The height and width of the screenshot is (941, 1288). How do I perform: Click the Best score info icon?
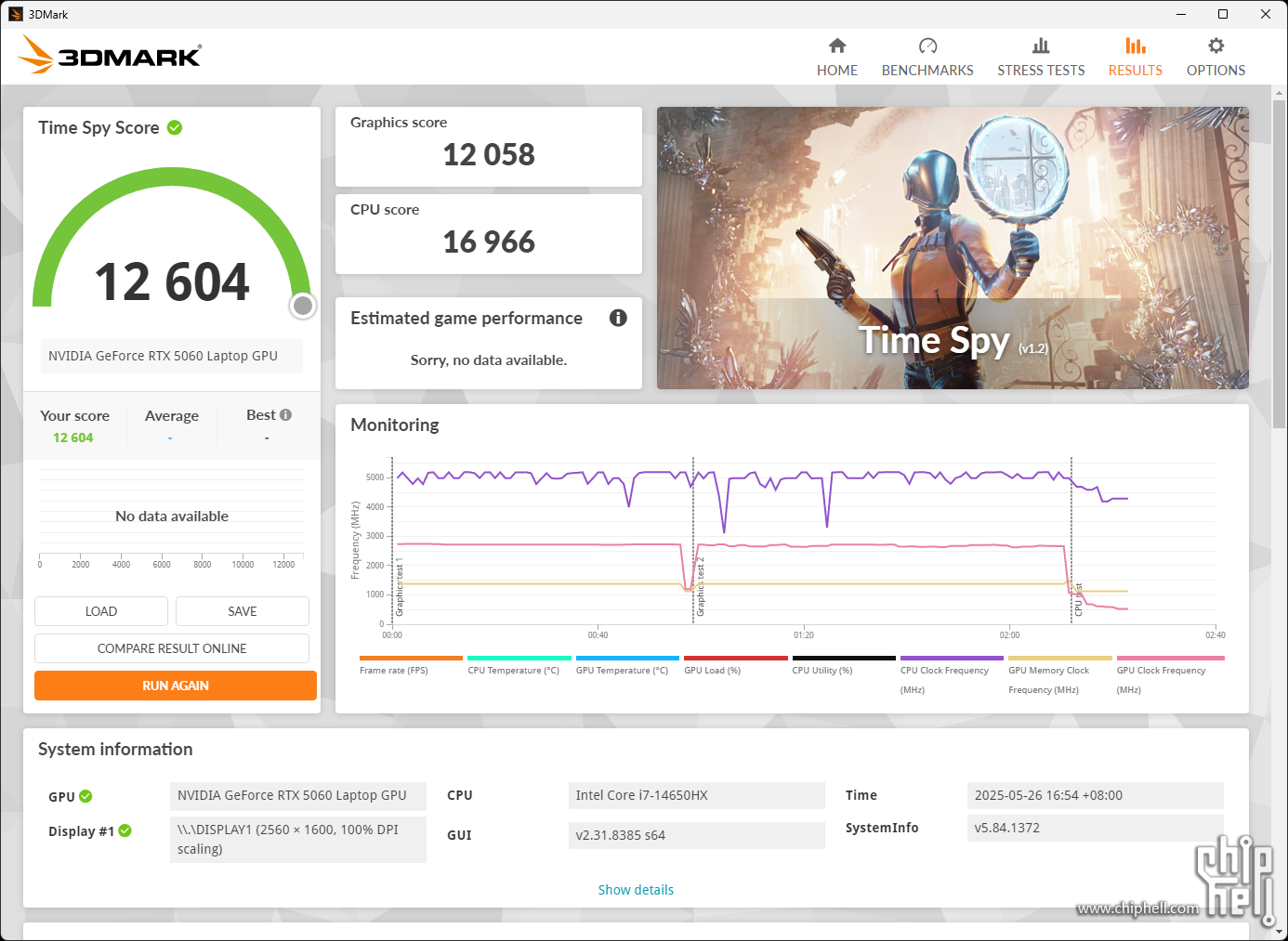click(285, 415)
